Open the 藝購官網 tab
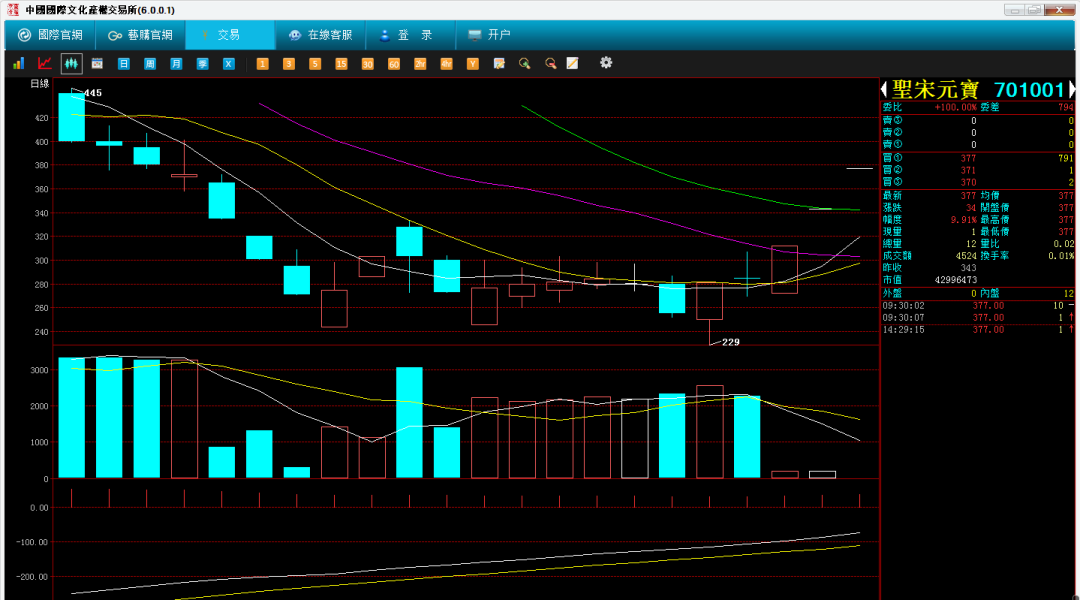 click(141, 34)
